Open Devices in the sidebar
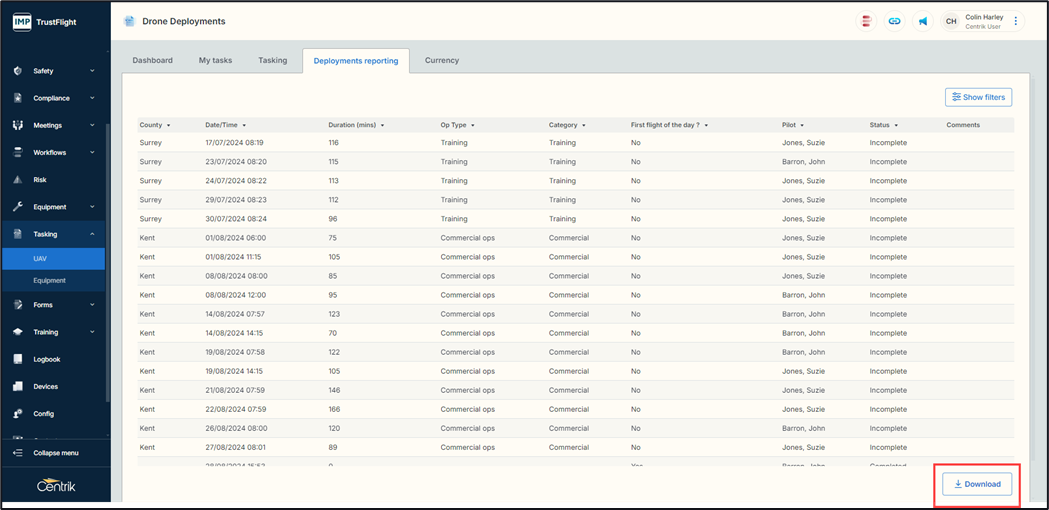Image resolution: width=1049 pixels, height=510 pixels. point(45,386)
